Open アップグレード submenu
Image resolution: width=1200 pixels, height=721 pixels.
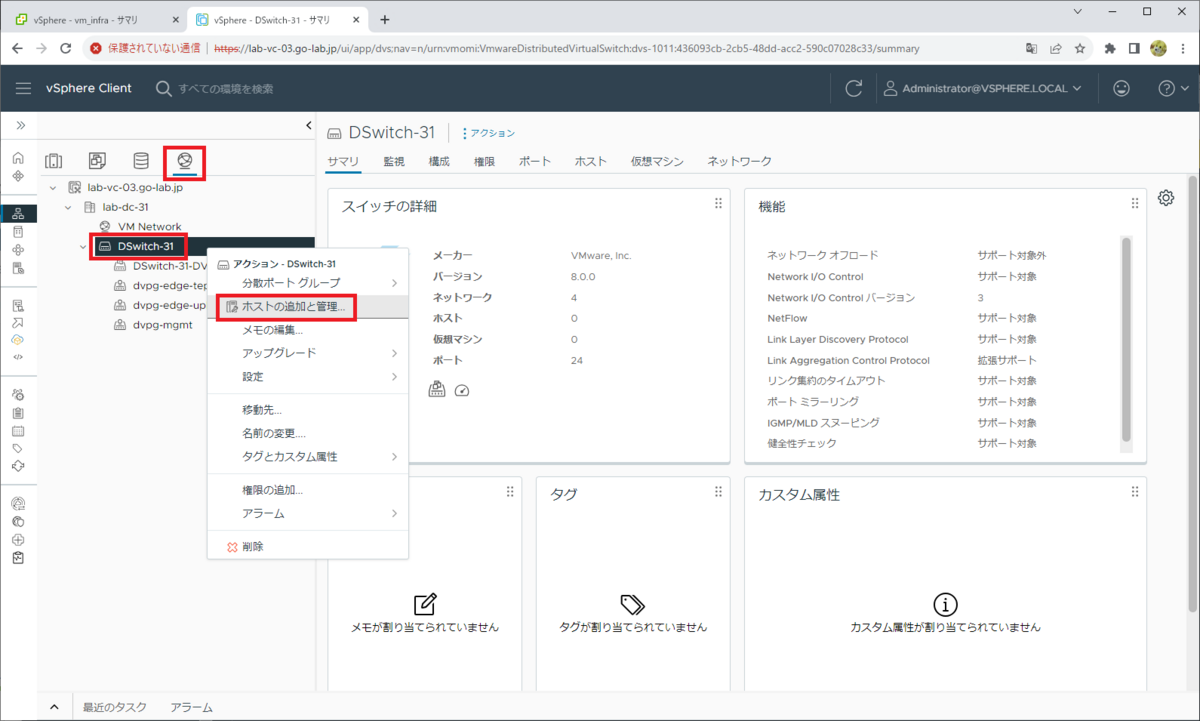coord(308,353)
